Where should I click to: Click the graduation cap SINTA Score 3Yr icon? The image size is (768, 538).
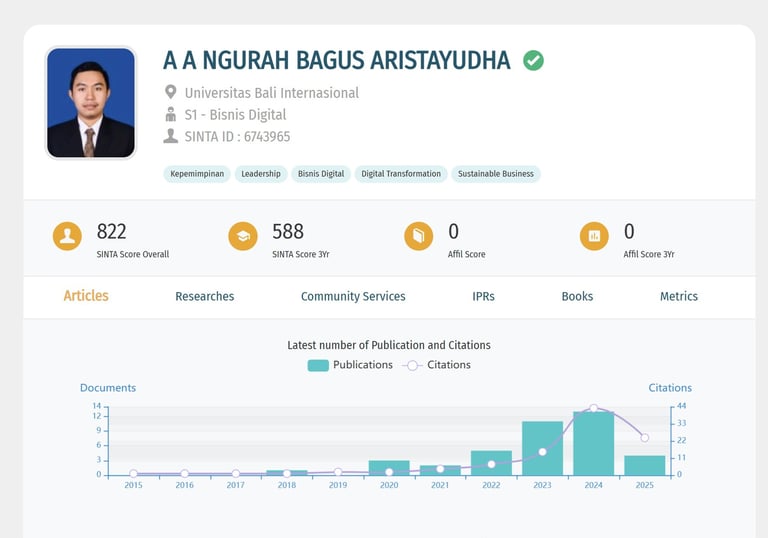pyautogui.click(x=243, y=236)
